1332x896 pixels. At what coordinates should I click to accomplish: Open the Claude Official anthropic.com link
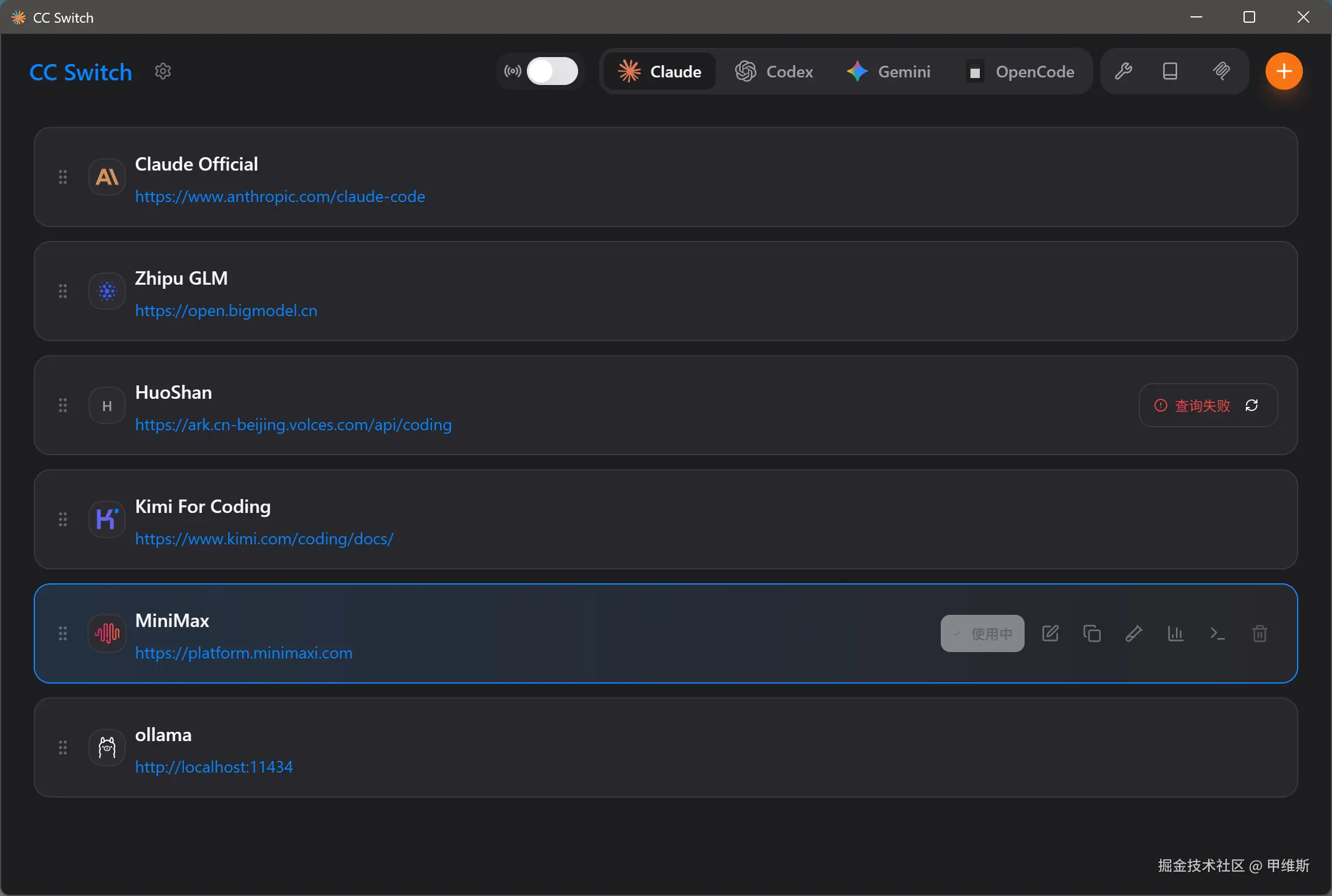[280, 196]
